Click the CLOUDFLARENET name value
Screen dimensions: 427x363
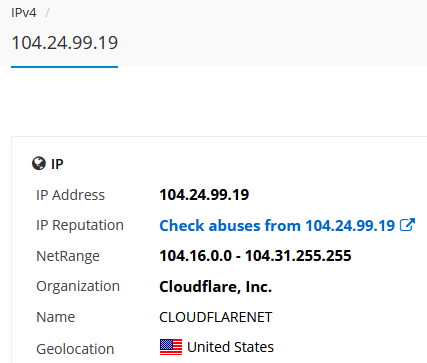click(216, 317)
